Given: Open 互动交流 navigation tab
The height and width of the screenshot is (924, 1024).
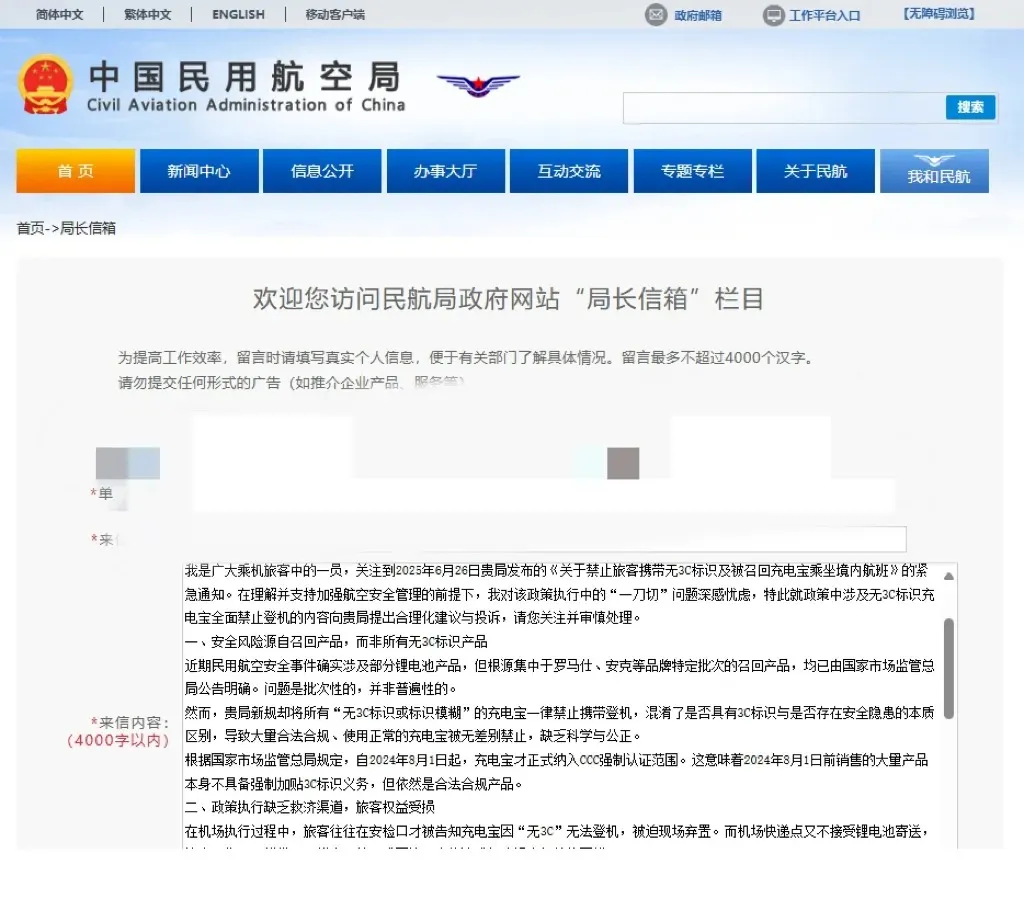Looking at the screenshot, I should 569,171.
